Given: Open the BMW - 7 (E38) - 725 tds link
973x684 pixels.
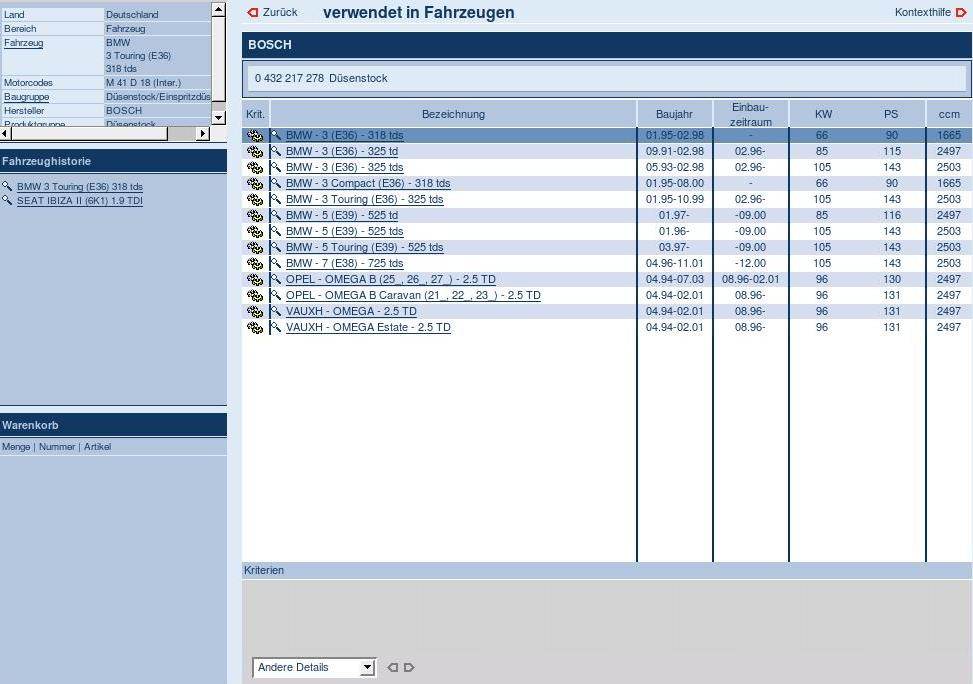Looking at the screenshot, I should tap(344, 264).
